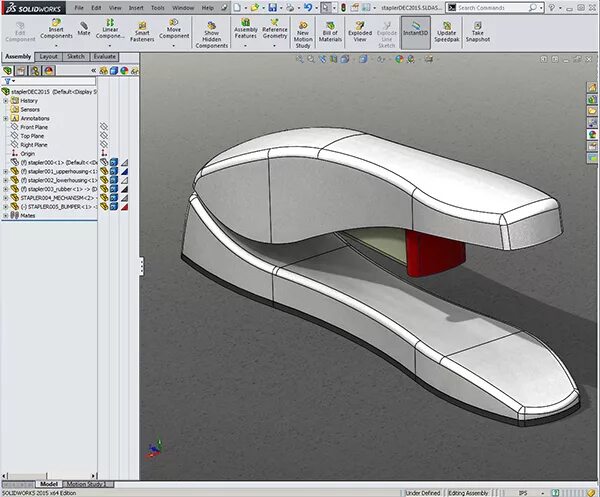Toggle visibility icon for STAPLER005_BUMPER
This screenshot has height=497, width=600.
[104, 206]
